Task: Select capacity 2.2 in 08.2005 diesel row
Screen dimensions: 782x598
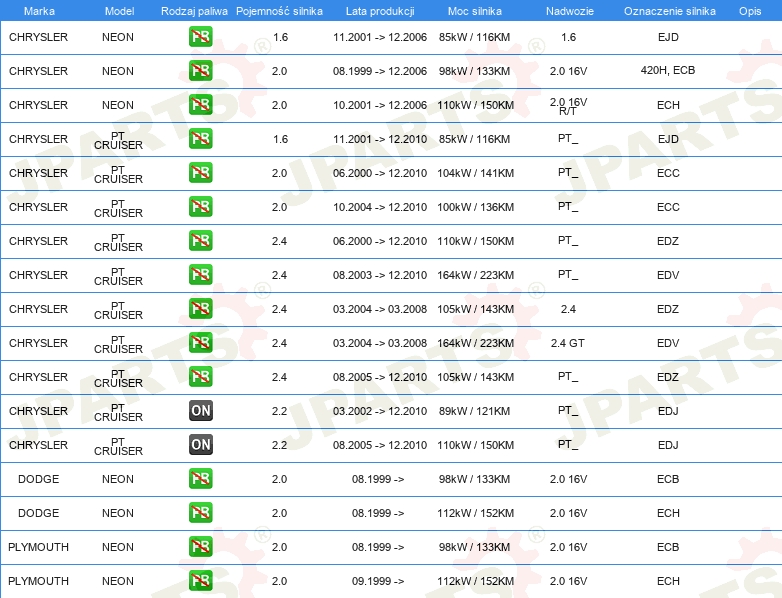Action: point(279,445)
